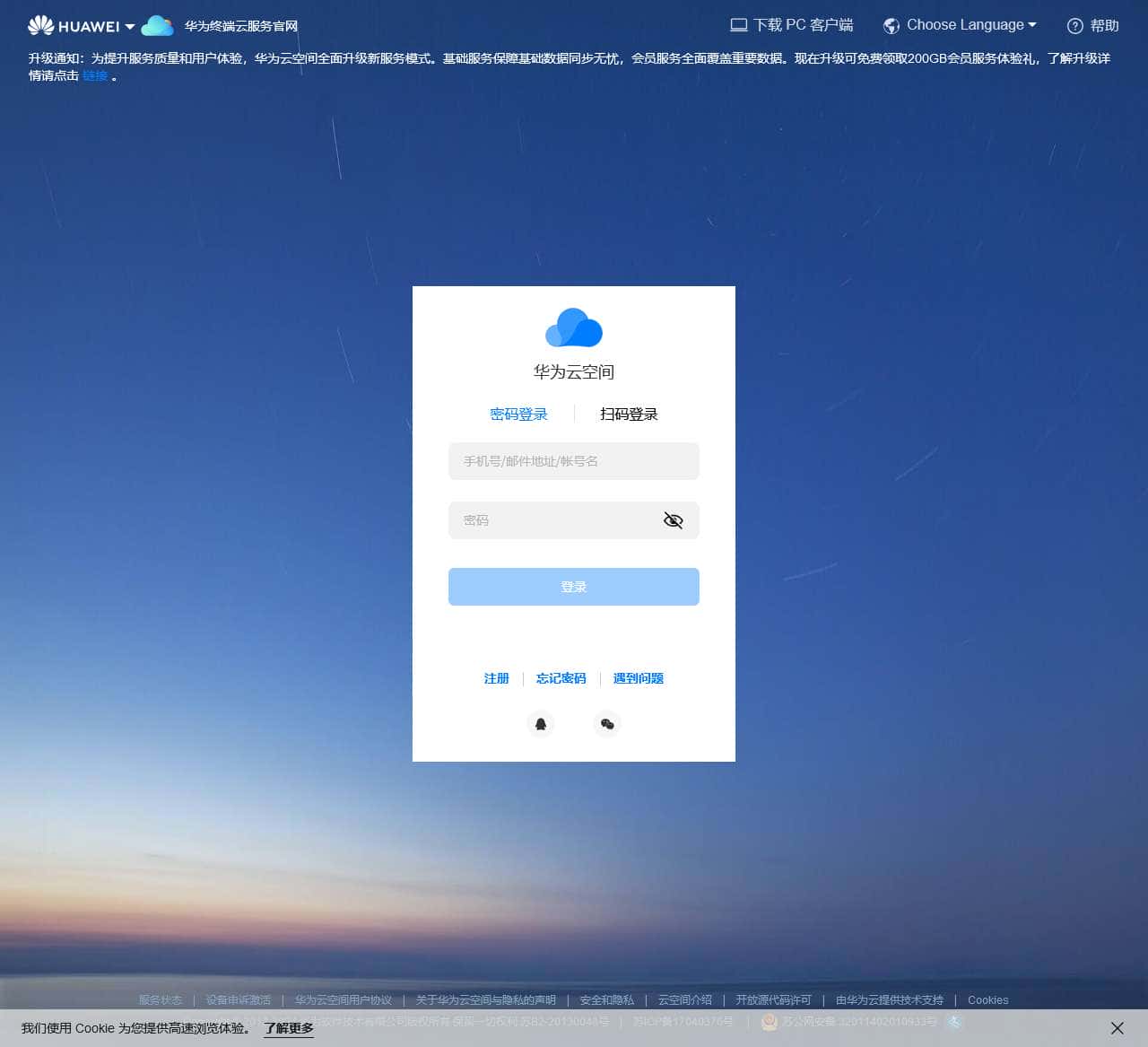Screen dimensions: 1148x1047
Task: Click the help question mark icon
Action: (x=1075, y=26)
